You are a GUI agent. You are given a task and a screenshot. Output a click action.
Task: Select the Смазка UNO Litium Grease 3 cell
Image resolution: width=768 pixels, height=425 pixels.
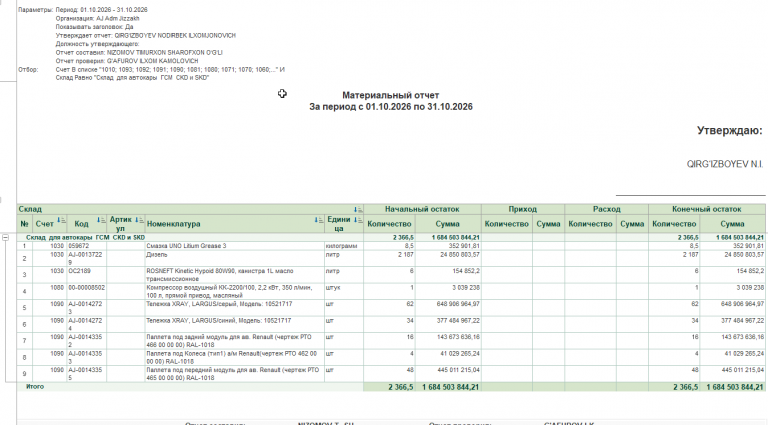tap(235, 246)
